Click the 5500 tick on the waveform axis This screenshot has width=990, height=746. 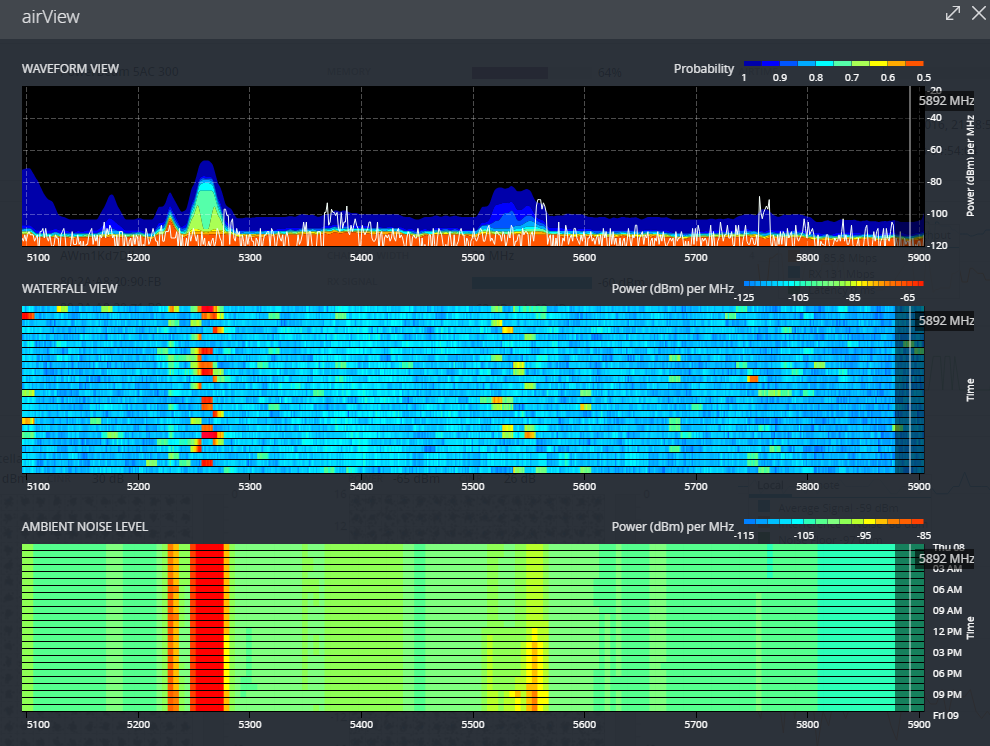[473, 257]
